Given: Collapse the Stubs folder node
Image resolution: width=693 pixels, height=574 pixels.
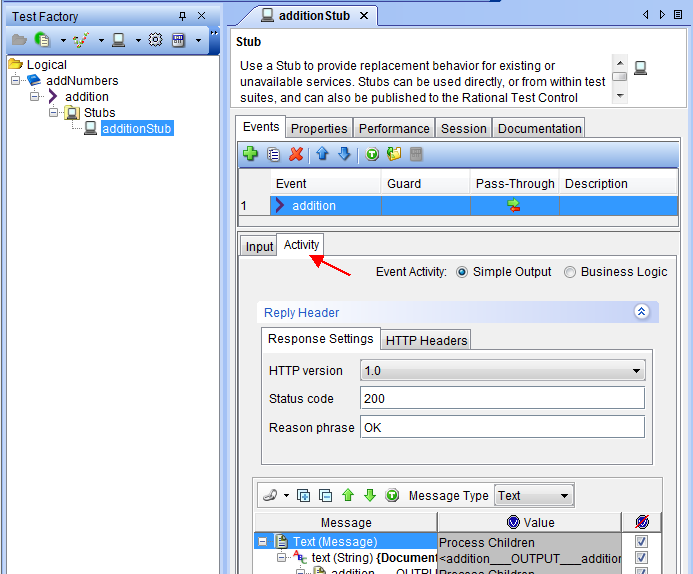Looking at the screenshot, I should coord(53,112).
